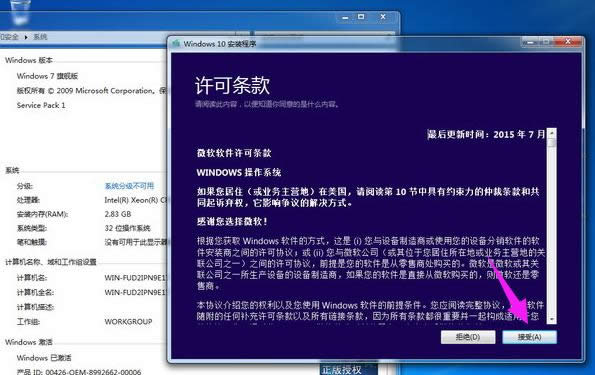Screen dimensions: 595x375
Task: Click the 最后更新时间：2015 年 7 月 text
Action: (486, 134)
